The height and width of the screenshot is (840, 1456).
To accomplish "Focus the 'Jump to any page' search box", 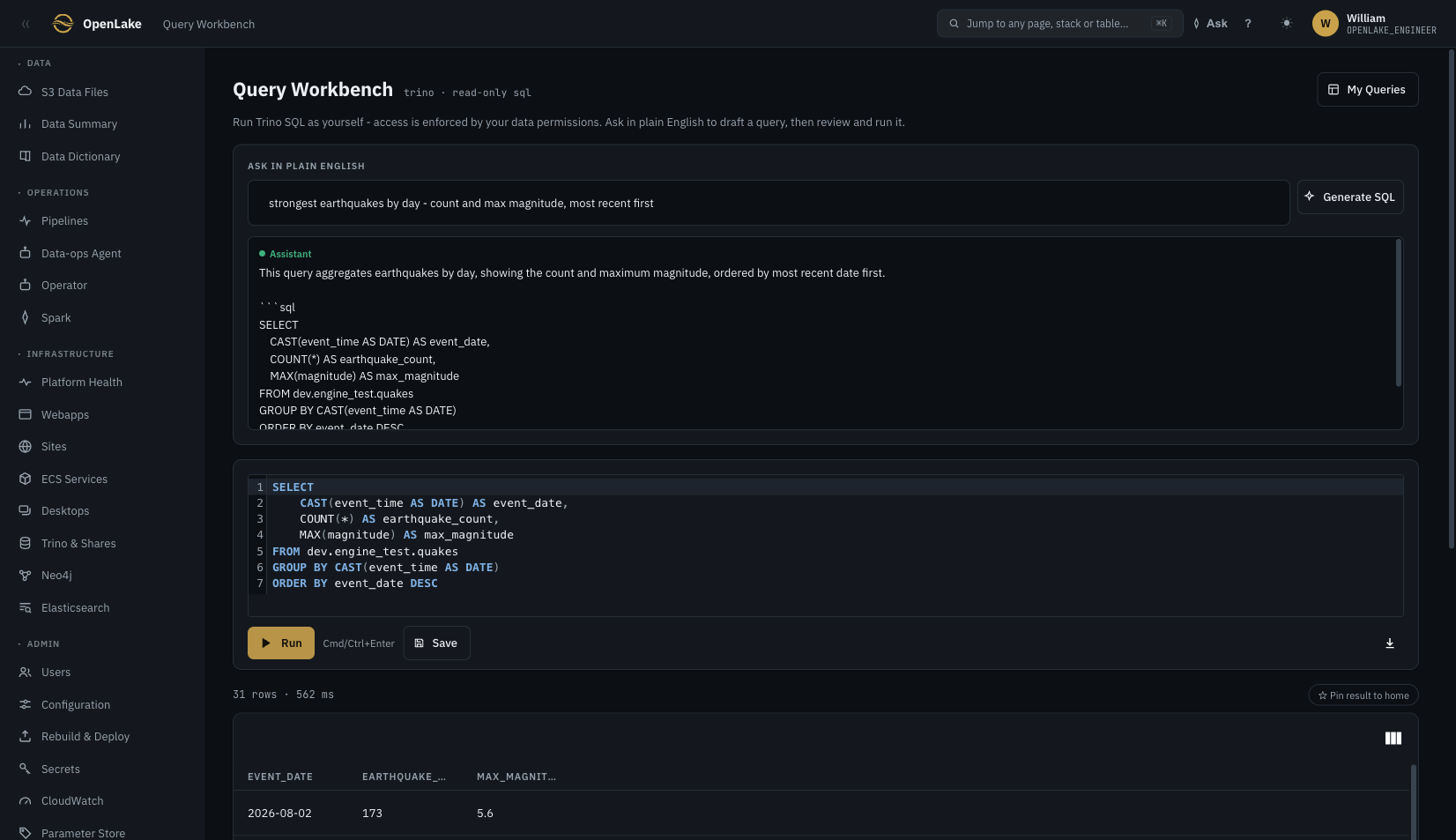I will (1059, 24).
